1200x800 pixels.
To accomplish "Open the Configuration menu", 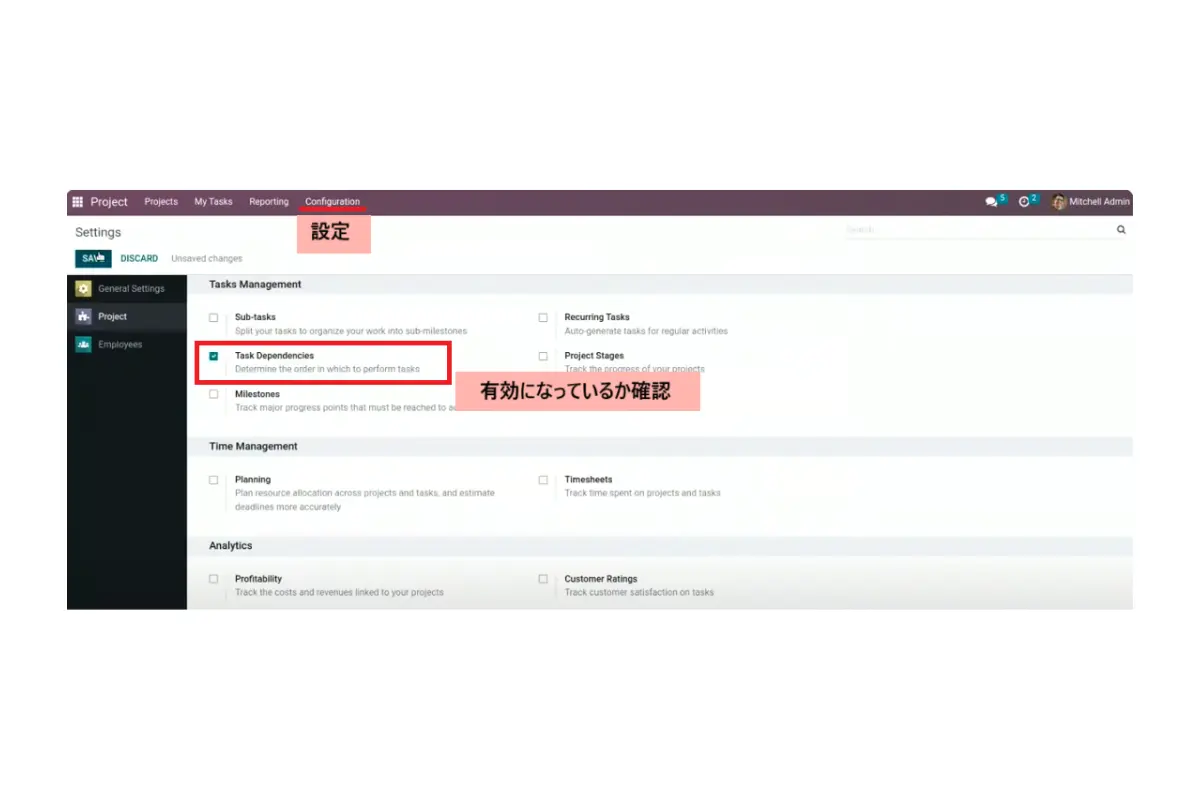I will 332,202.
